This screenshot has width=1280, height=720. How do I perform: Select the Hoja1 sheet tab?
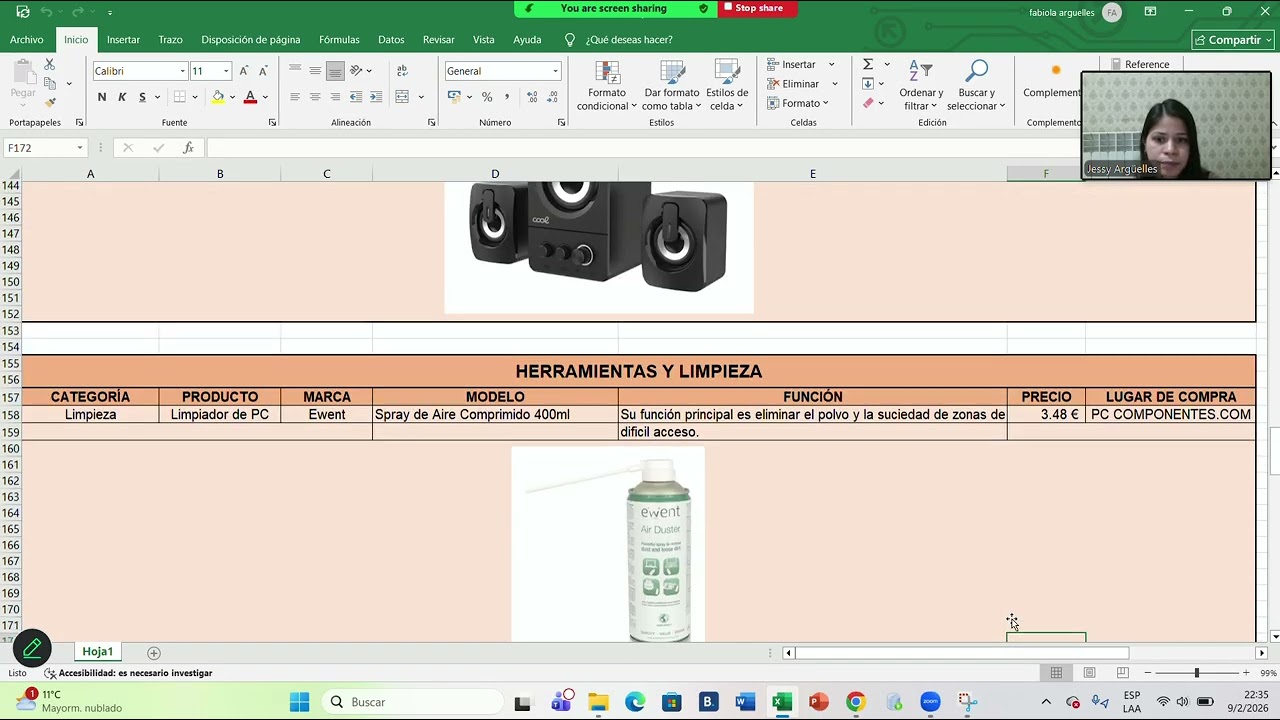click(97, 652)
